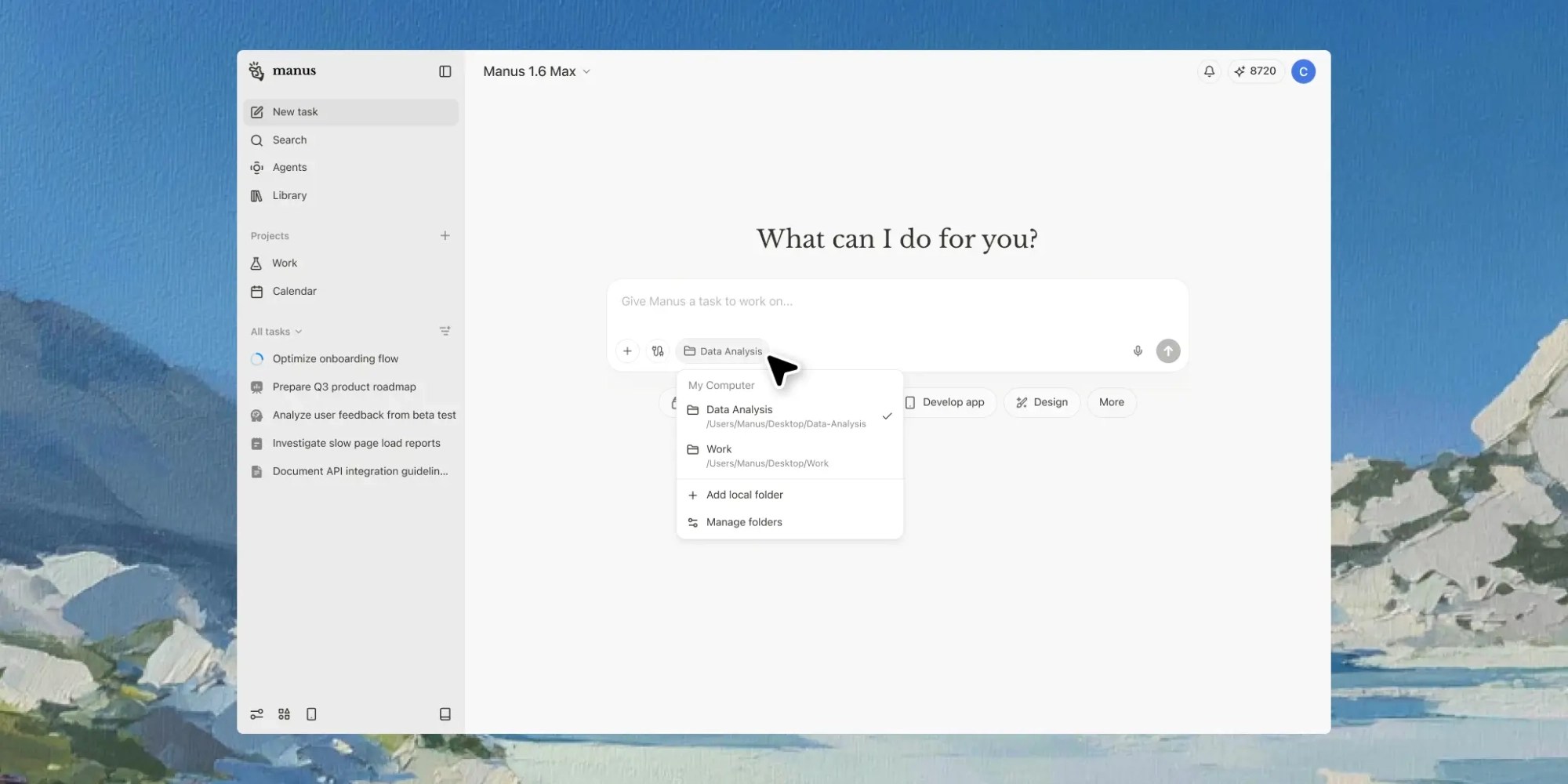
Task: Click the plus icon in the task input bar
Action: coord(627,351)
